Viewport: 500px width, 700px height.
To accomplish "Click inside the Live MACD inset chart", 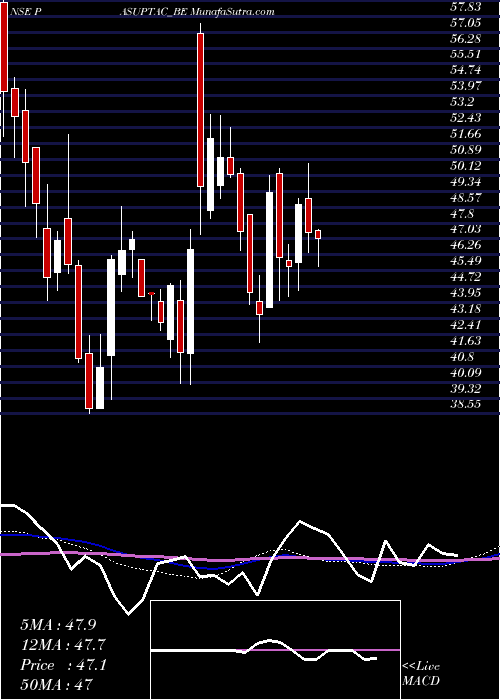I will [275, 650].
